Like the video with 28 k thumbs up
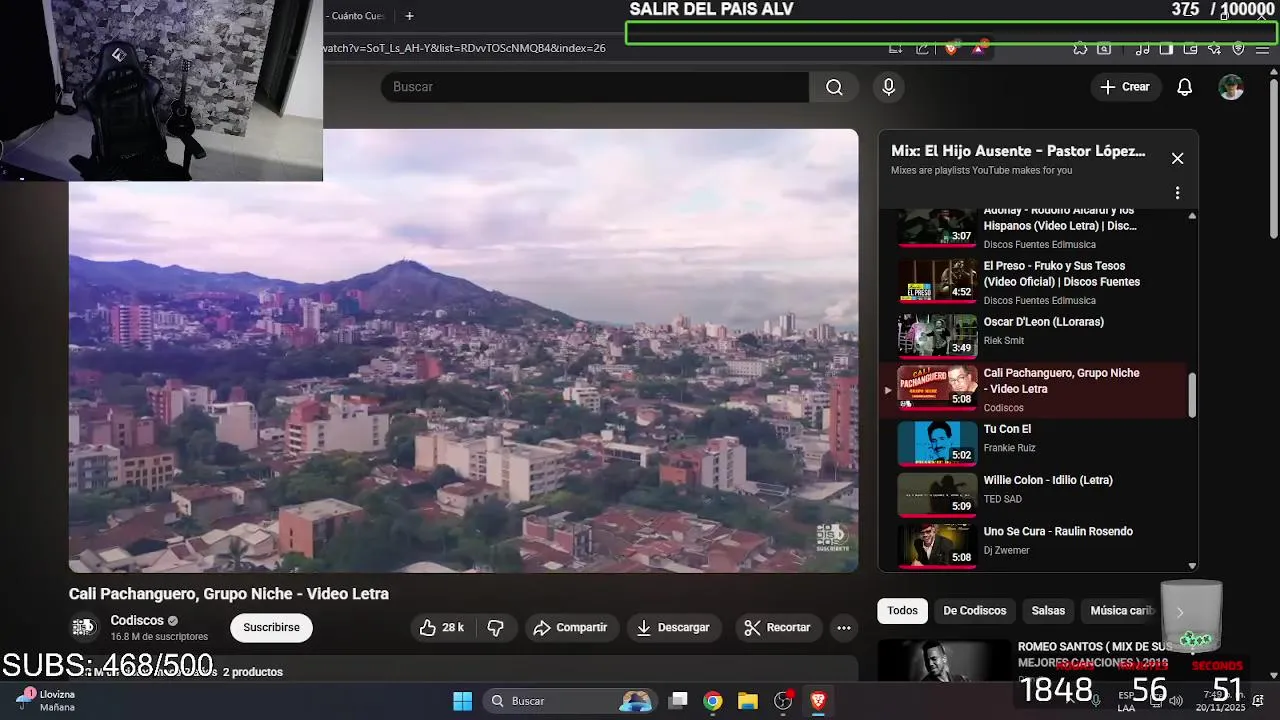This screenshot has width=1280, height=720. pos(442,627)
